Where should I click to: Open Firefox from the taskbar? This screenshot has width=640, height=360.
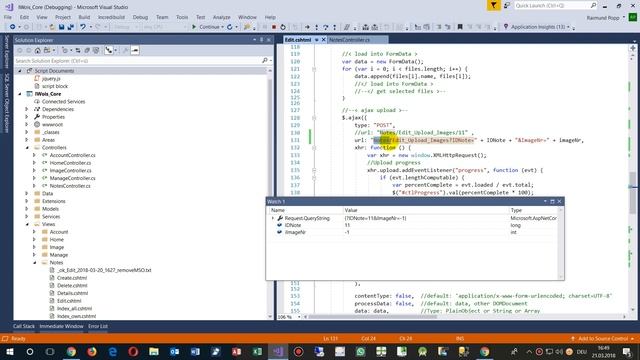point(92,351)
